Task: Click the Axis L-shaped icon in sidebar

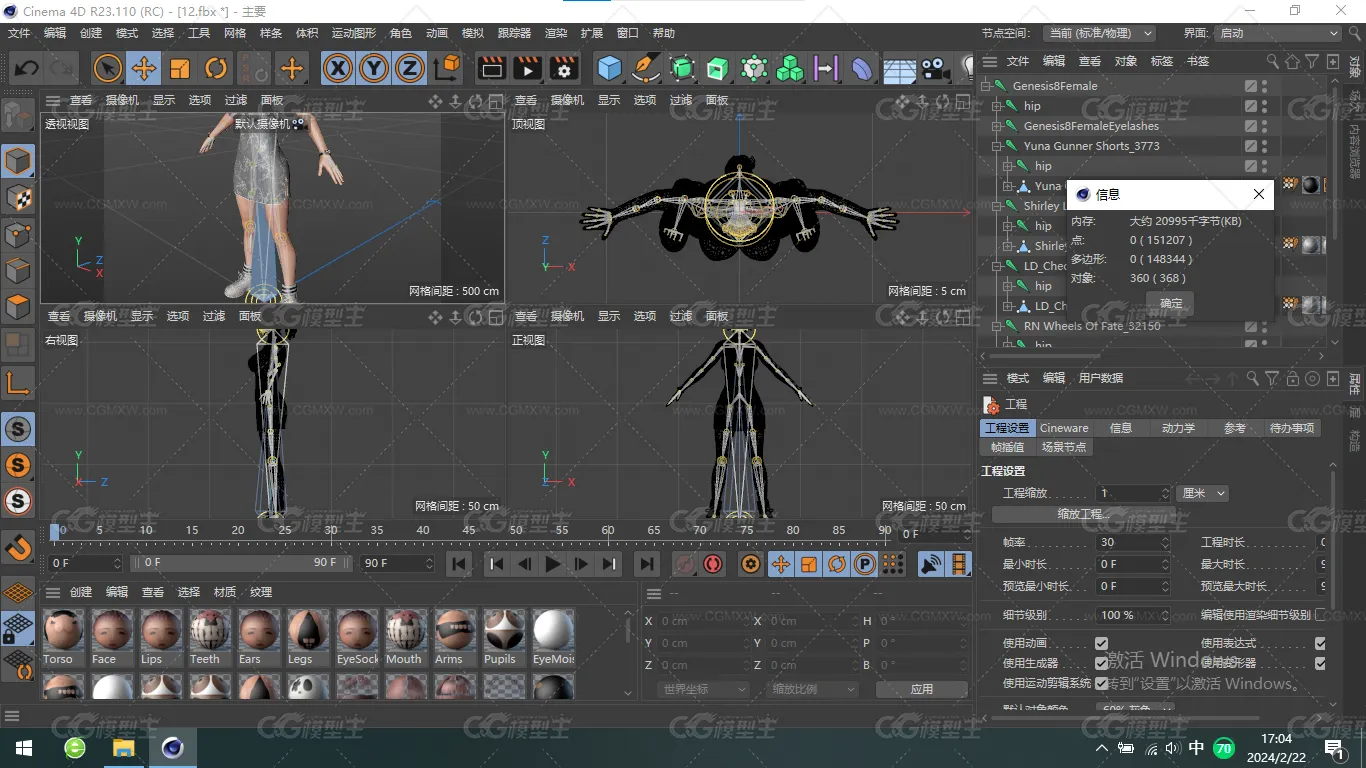Action: [18, 382]
